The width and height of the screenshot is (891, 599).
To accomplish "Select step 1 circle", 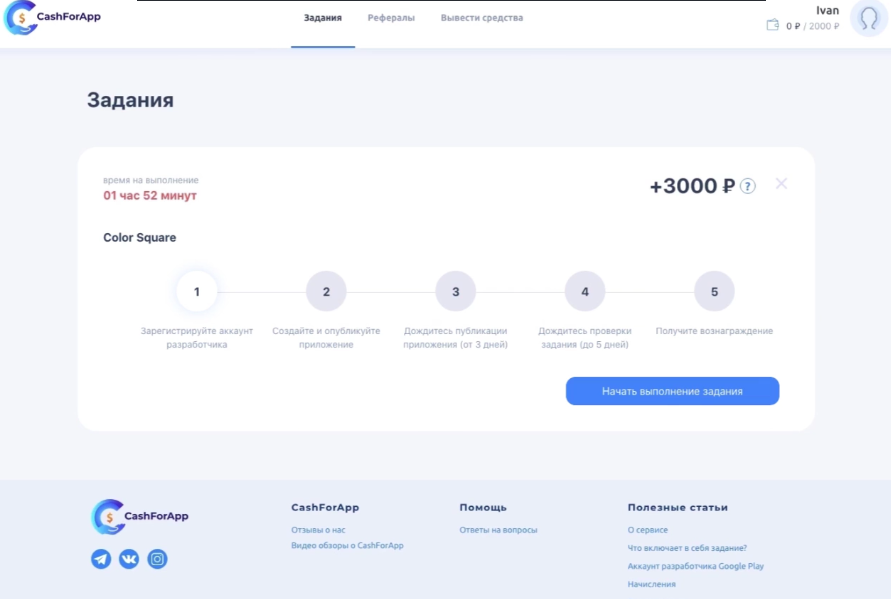I will point(197,292).
